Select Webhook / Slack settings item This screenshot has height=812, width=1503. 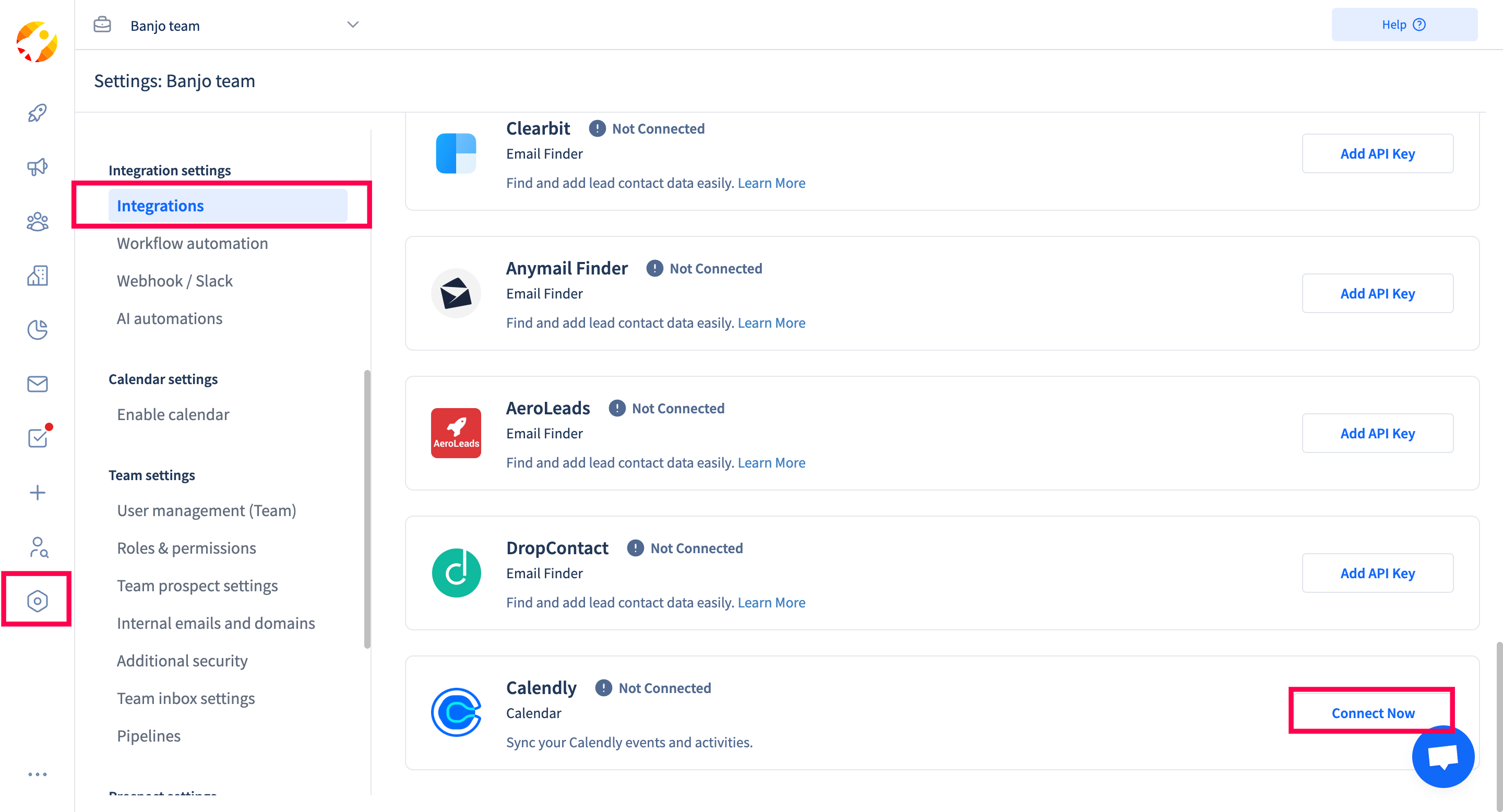(x=174, y=281)
